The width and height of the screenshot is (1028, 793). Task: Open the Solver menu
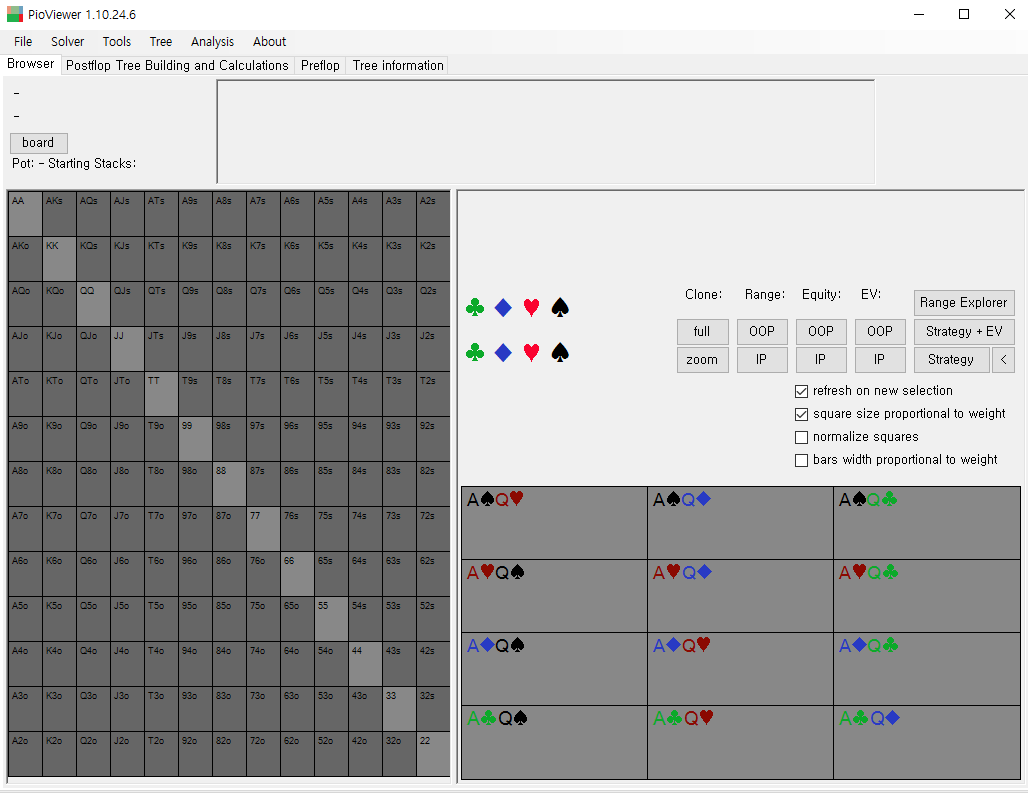tap(68, 41)
